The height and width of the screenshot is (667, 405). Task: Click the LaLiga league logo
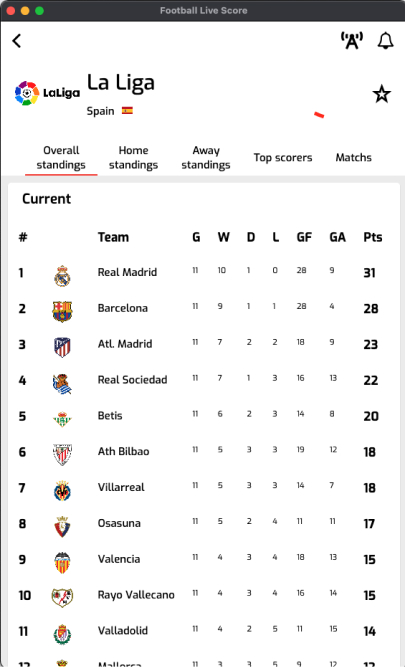(47, 93)
